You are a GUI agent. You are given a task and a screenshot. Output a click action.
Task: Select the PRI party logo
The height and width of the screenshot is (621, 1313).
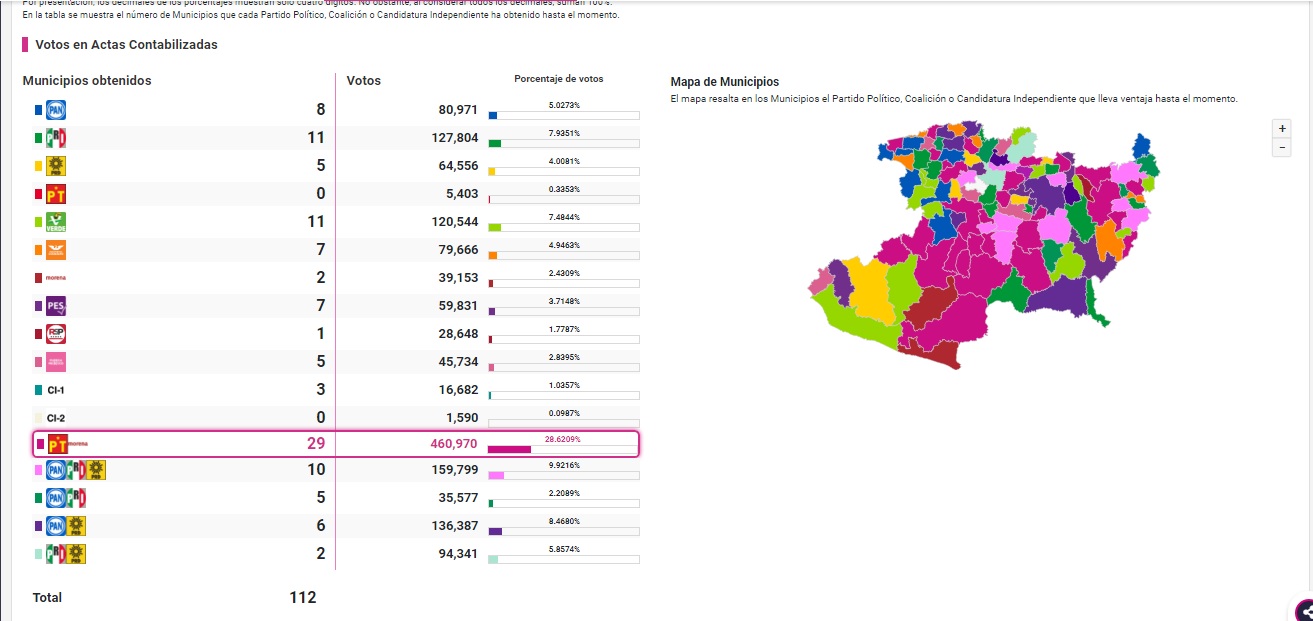tap(56, 138)
